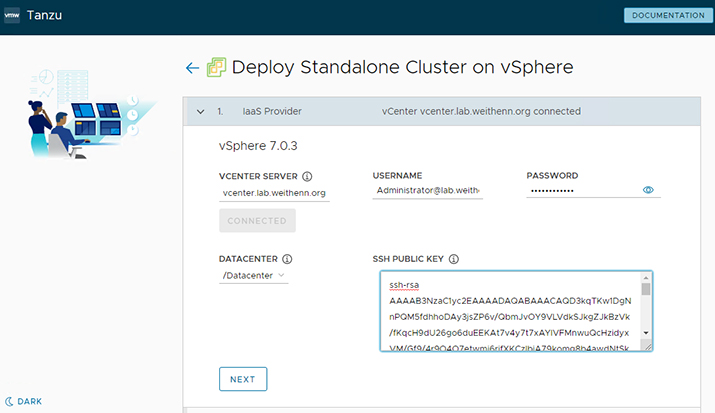Focus the USERNAME input field
This screenshot has width=715, height=413.
[427, 191]
